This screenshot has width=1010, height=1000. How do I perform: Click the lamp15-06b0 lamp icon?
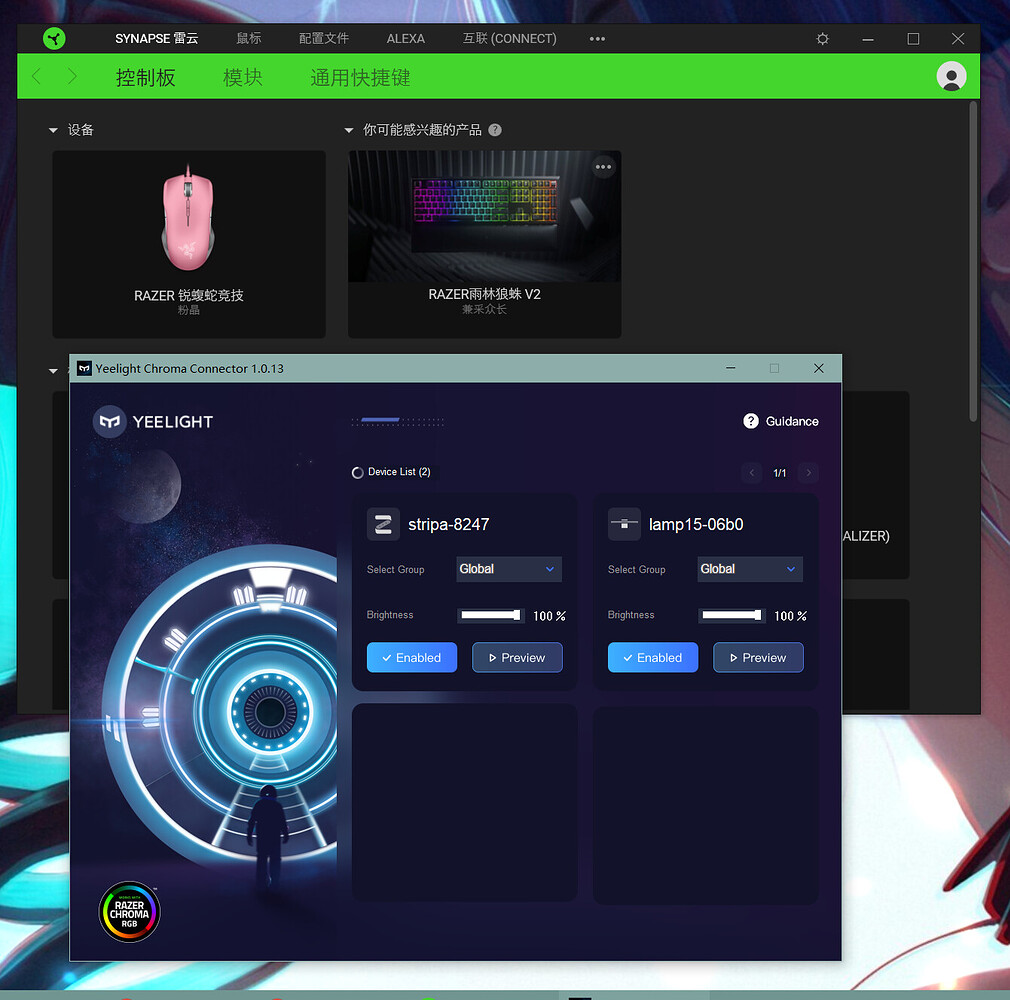(624, 524)
